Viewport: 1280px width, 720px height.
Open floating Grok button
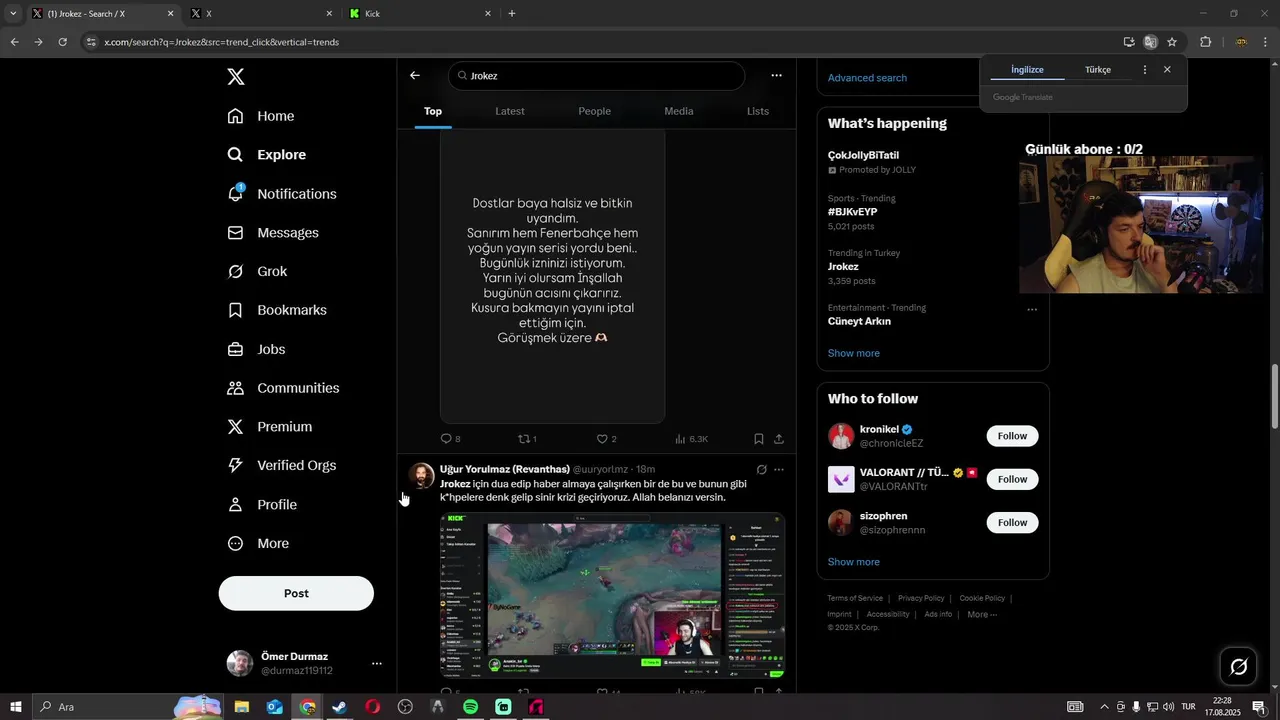pyautogui.click(x=1238, y=667)
